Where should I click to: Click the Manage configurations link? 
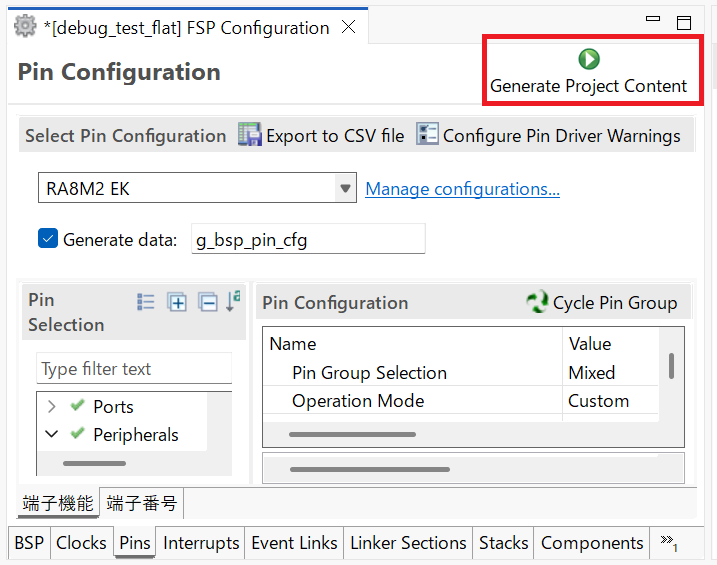click(462, 189)
